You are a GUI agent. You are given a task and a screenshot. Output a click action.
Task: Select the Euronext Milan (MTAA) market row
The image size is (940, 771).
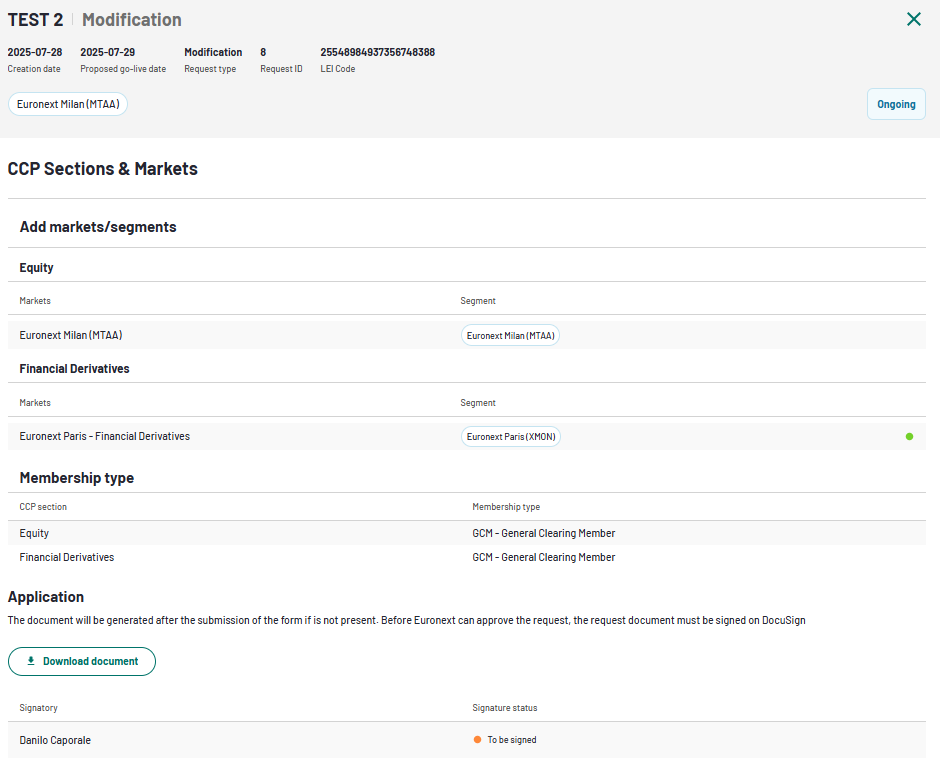tap(466, 335)
